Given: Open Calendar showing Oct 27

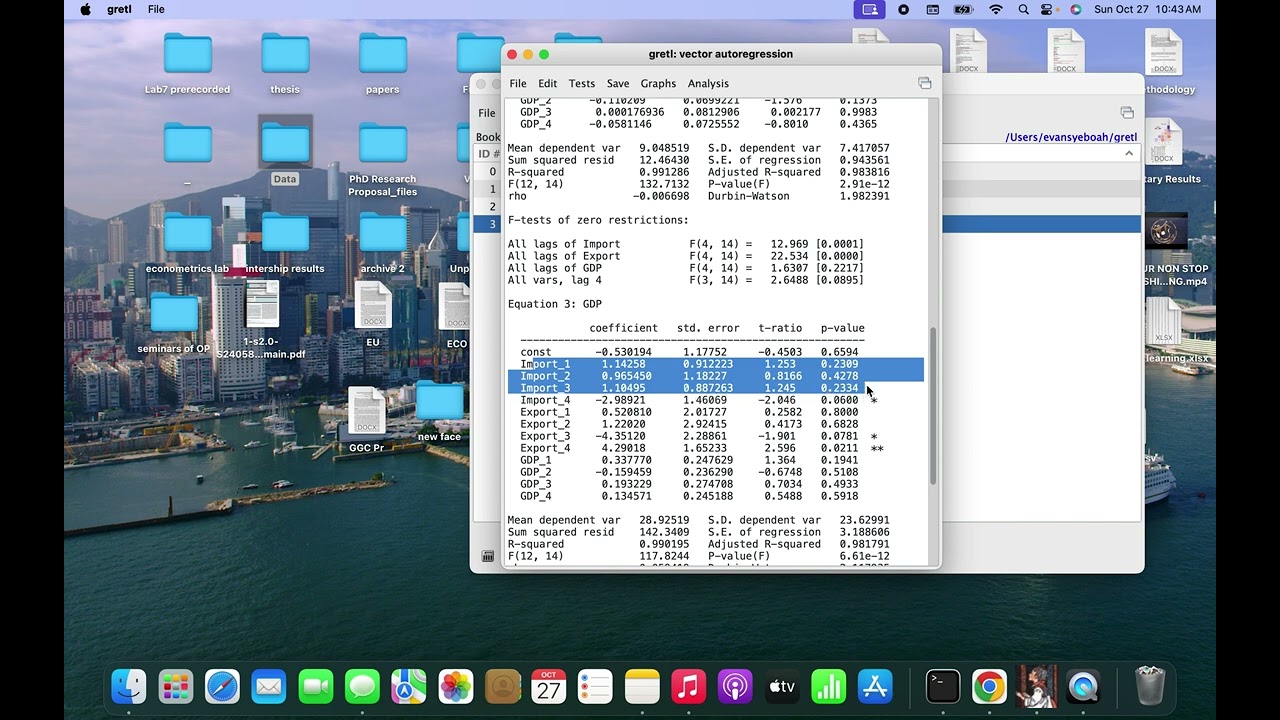Looking at the screenshot, I should (x=549, y=687).
